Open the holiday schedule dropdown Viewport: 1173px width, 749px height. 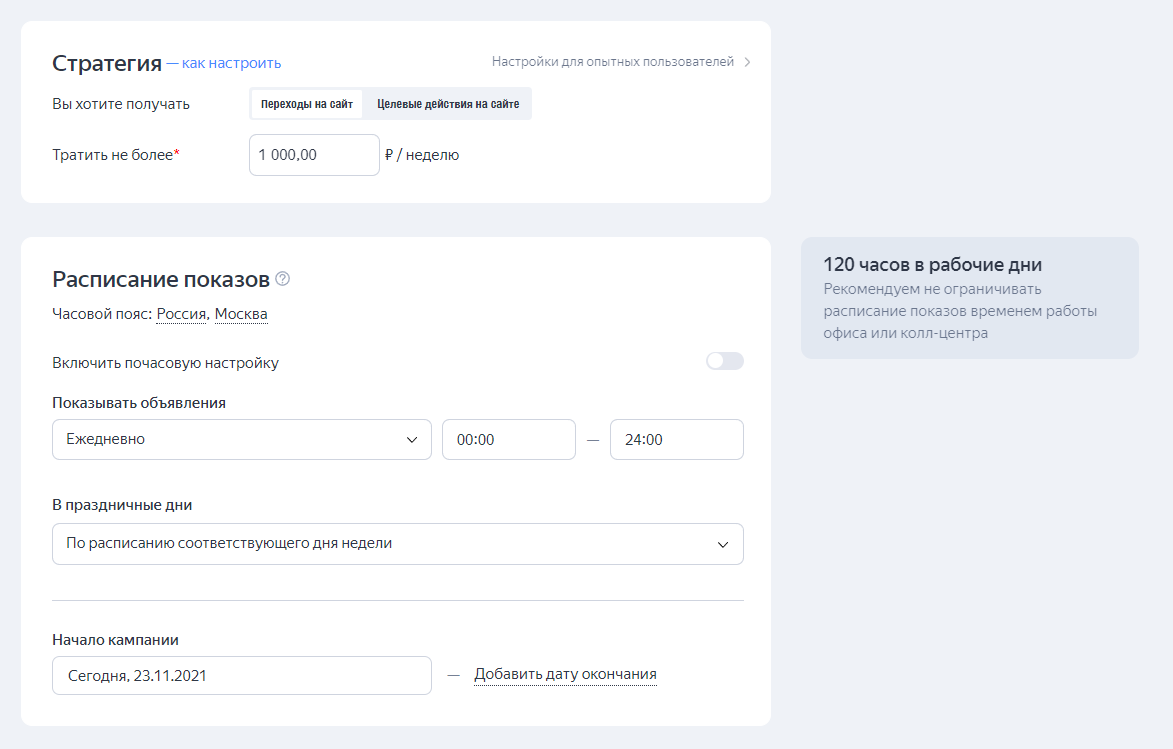click(x=398, y=544)
